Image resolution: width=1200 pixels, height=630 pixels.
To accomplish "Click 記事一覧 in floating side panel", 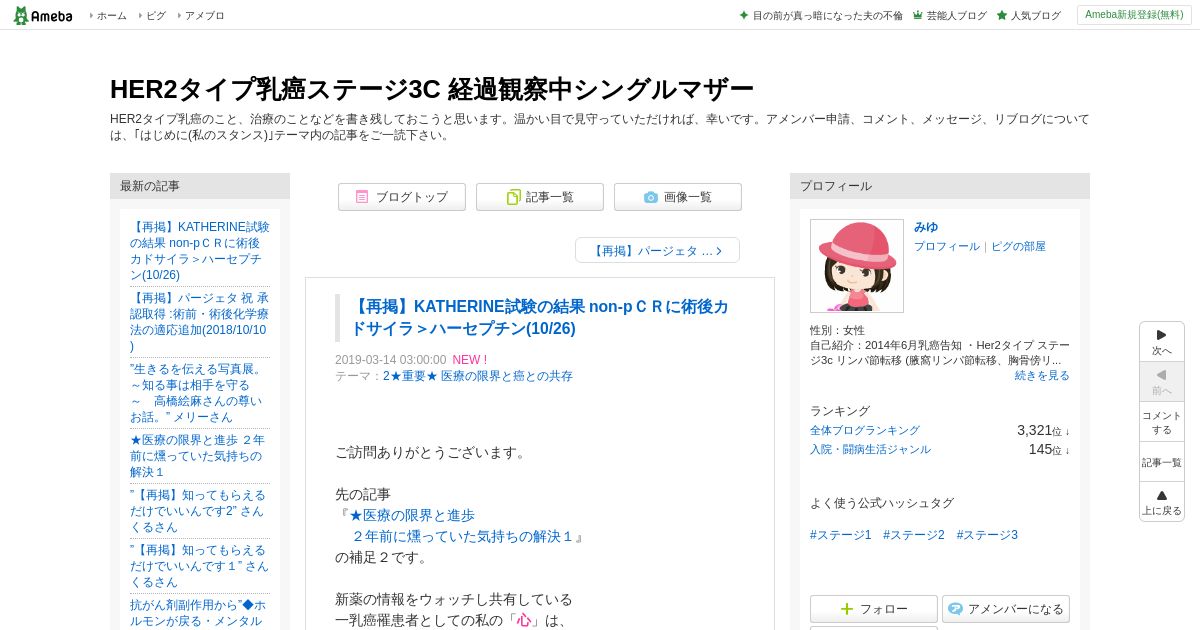I will tap(1162, 462).
